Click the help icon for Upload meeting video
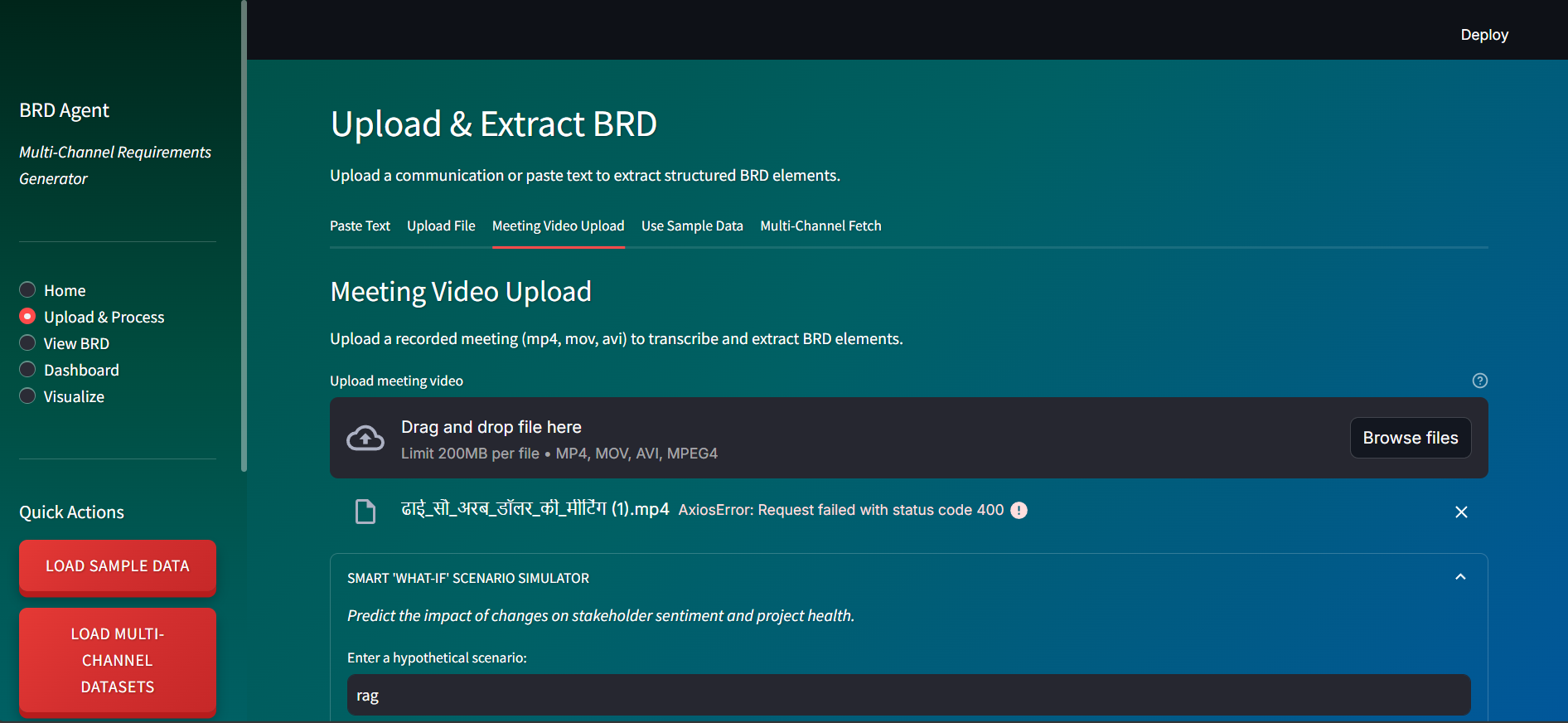The image size is (1568, 723). [1479, 381]
